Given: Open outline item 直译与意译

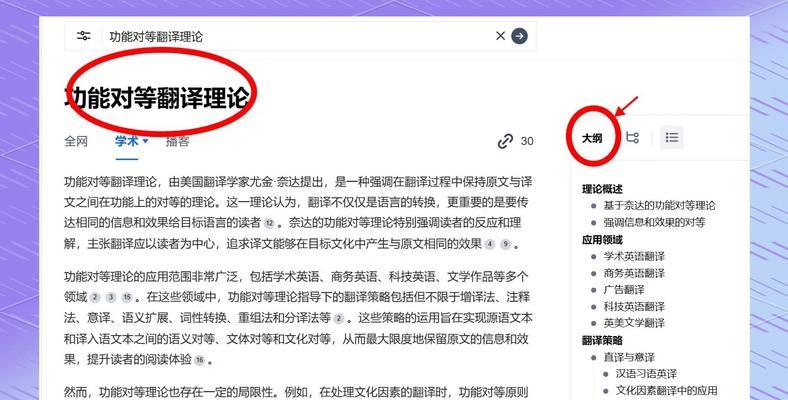Looking at the screenshot, I should coord(629,357).
